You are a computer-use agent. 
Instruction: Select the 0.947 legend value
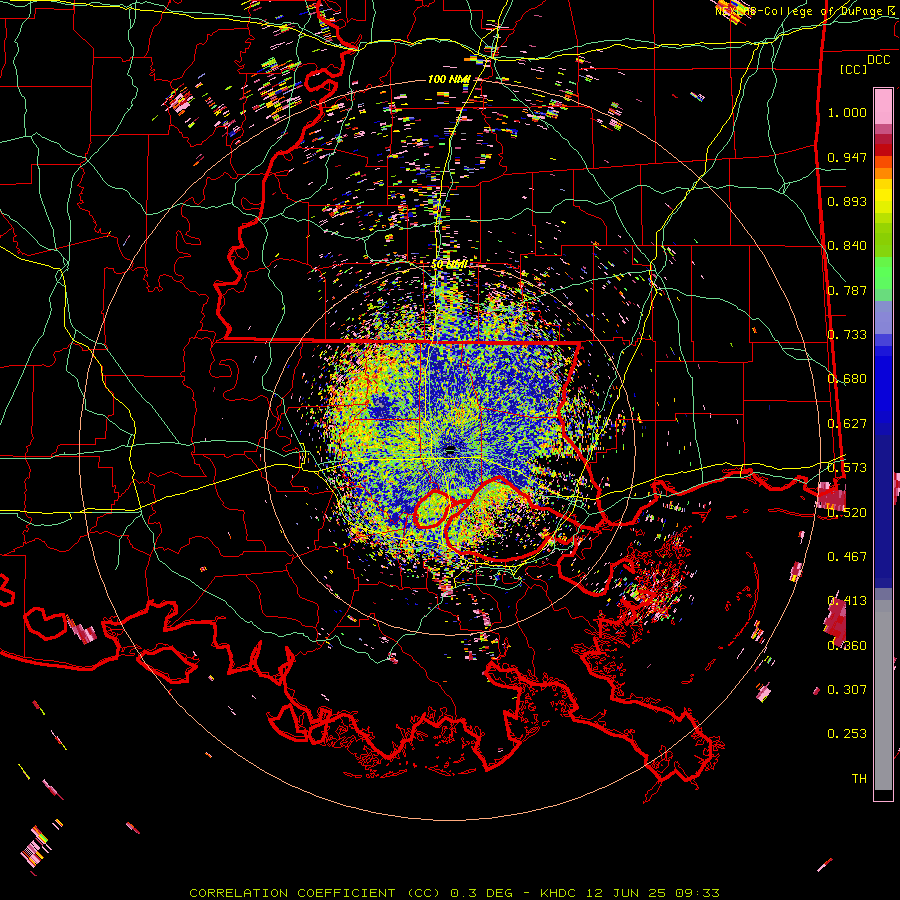847,157
